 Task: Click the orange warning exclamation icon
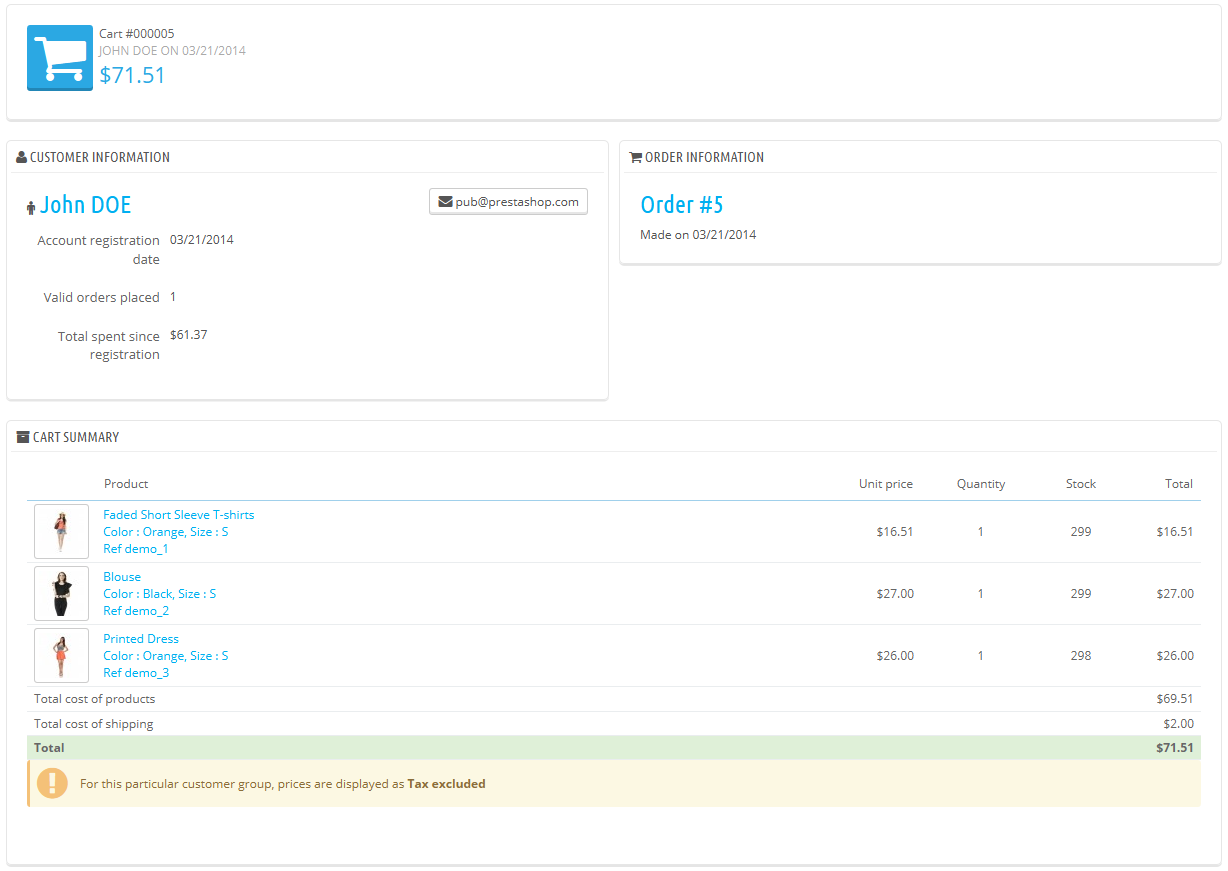(52, 783)
